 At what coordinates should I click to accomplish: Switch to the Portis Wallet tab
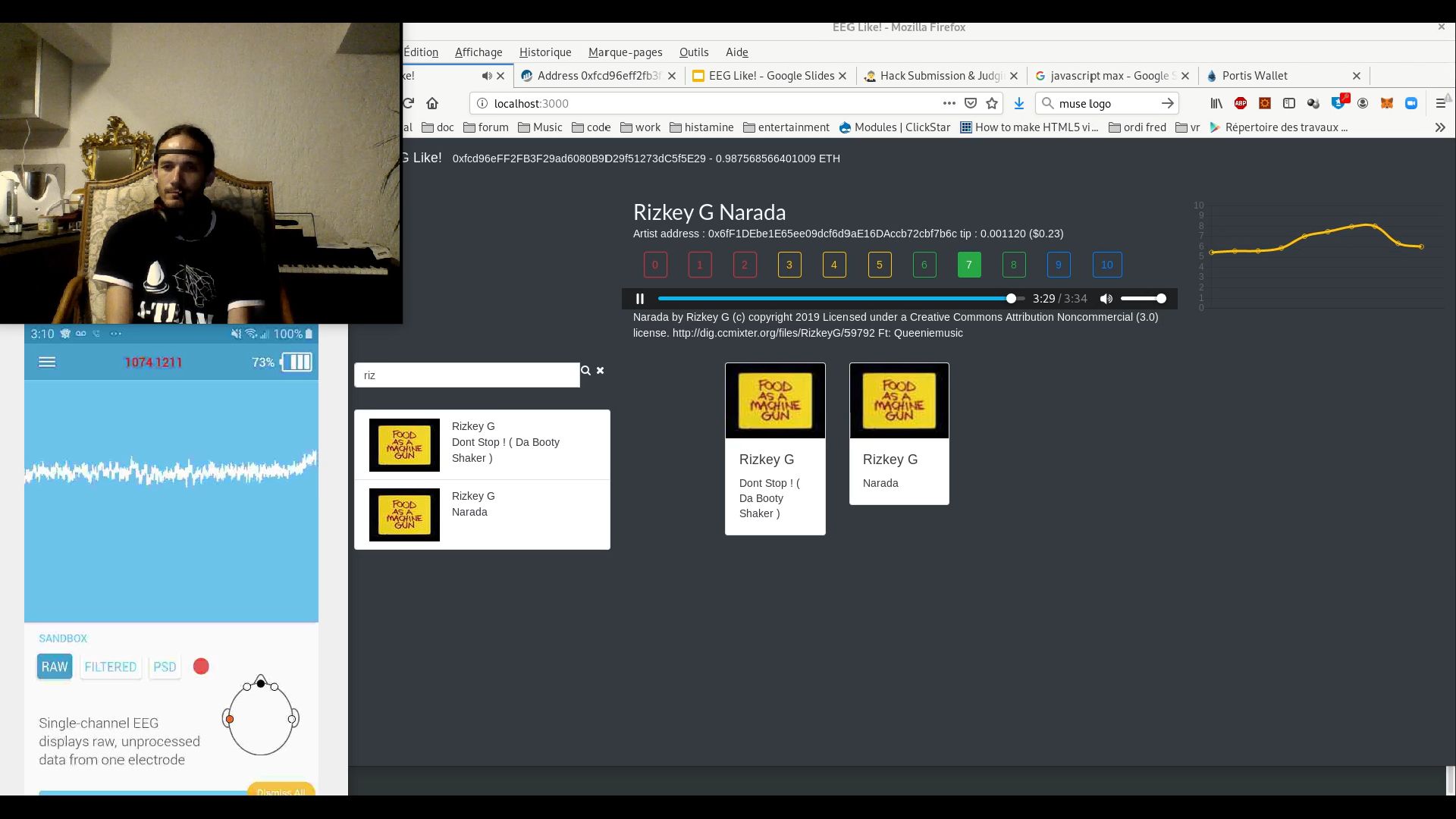tap(1285, 76)
